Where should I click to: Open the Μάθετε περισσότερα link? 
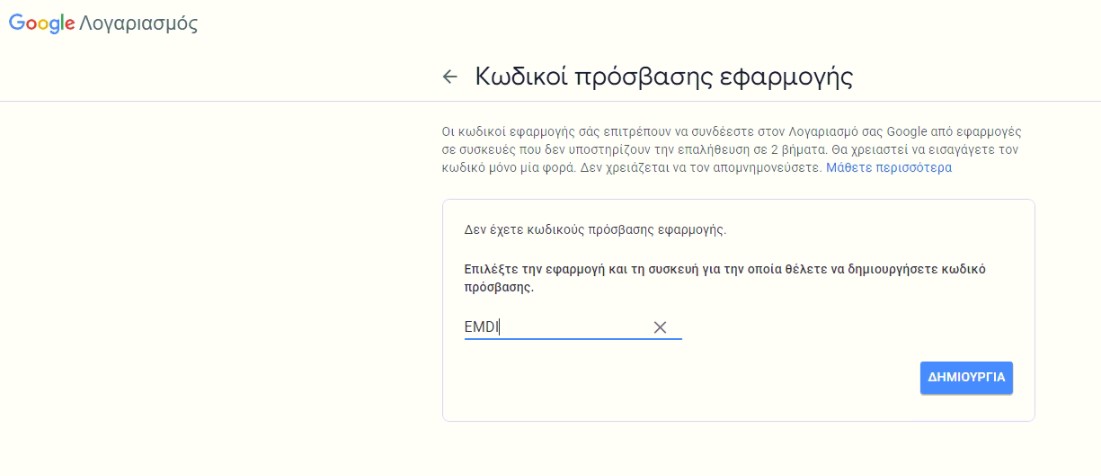(889, 168)
